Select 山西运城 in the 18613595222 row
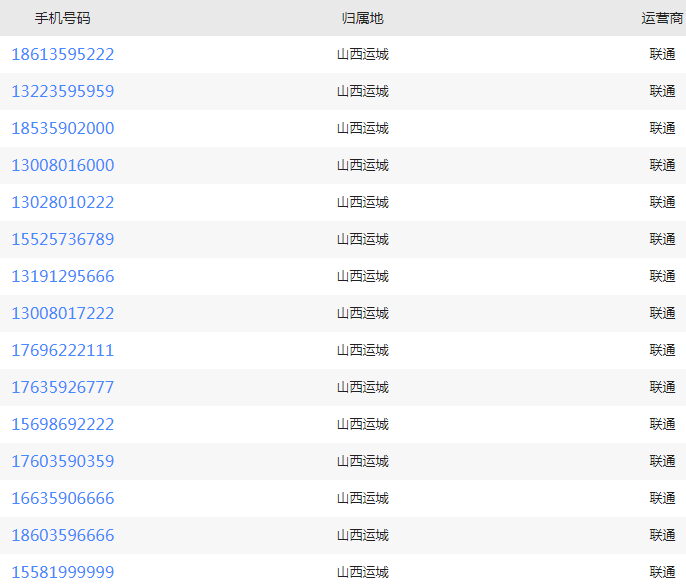The image size is (686, 587). pos(363,54)
